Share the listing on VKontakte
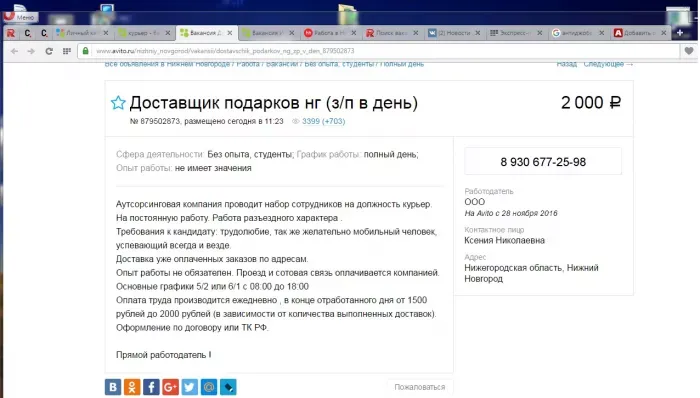 tap(113, 387)
